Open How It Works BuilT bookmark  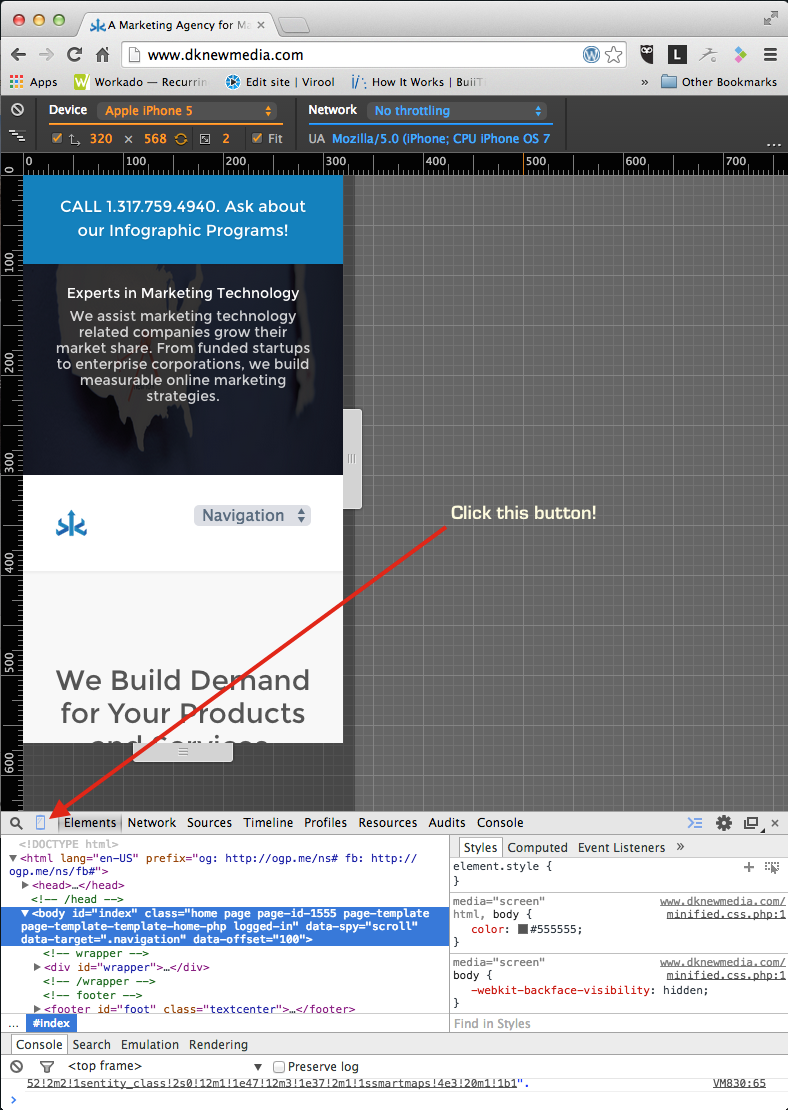[x=419, y=82]
